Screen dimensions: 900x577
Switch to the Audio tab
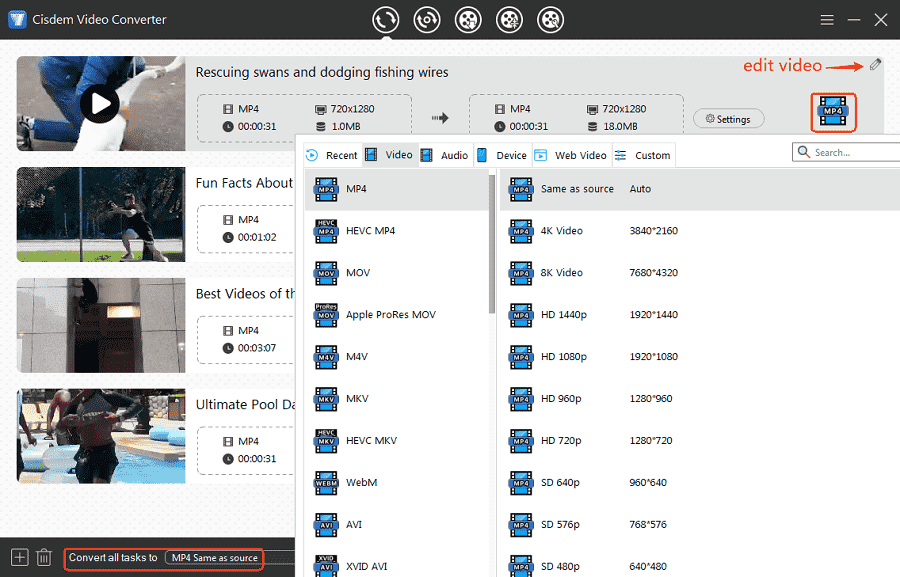445,155
